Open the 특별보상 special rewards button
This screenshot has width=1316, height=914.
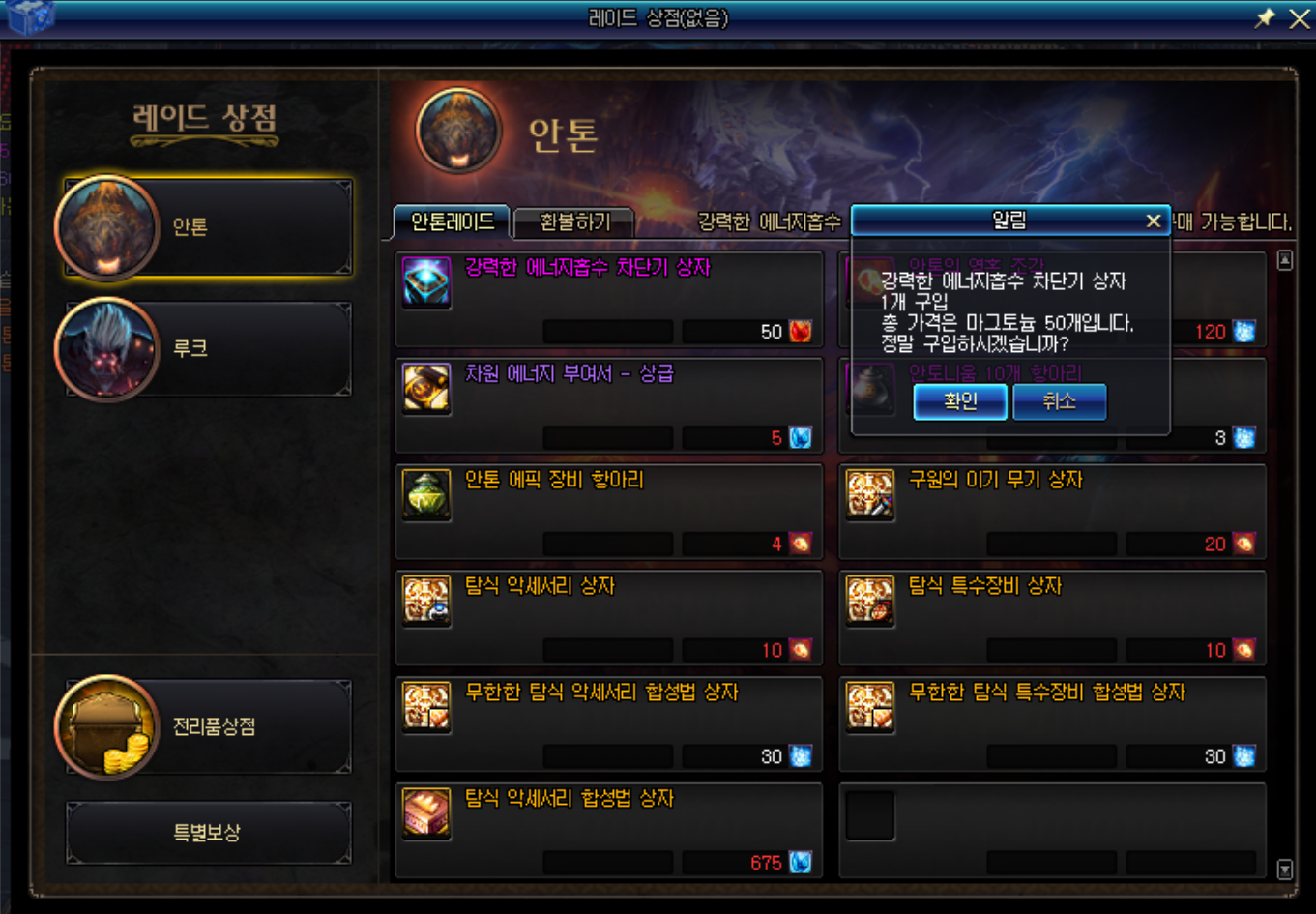(x=208, y=833)
